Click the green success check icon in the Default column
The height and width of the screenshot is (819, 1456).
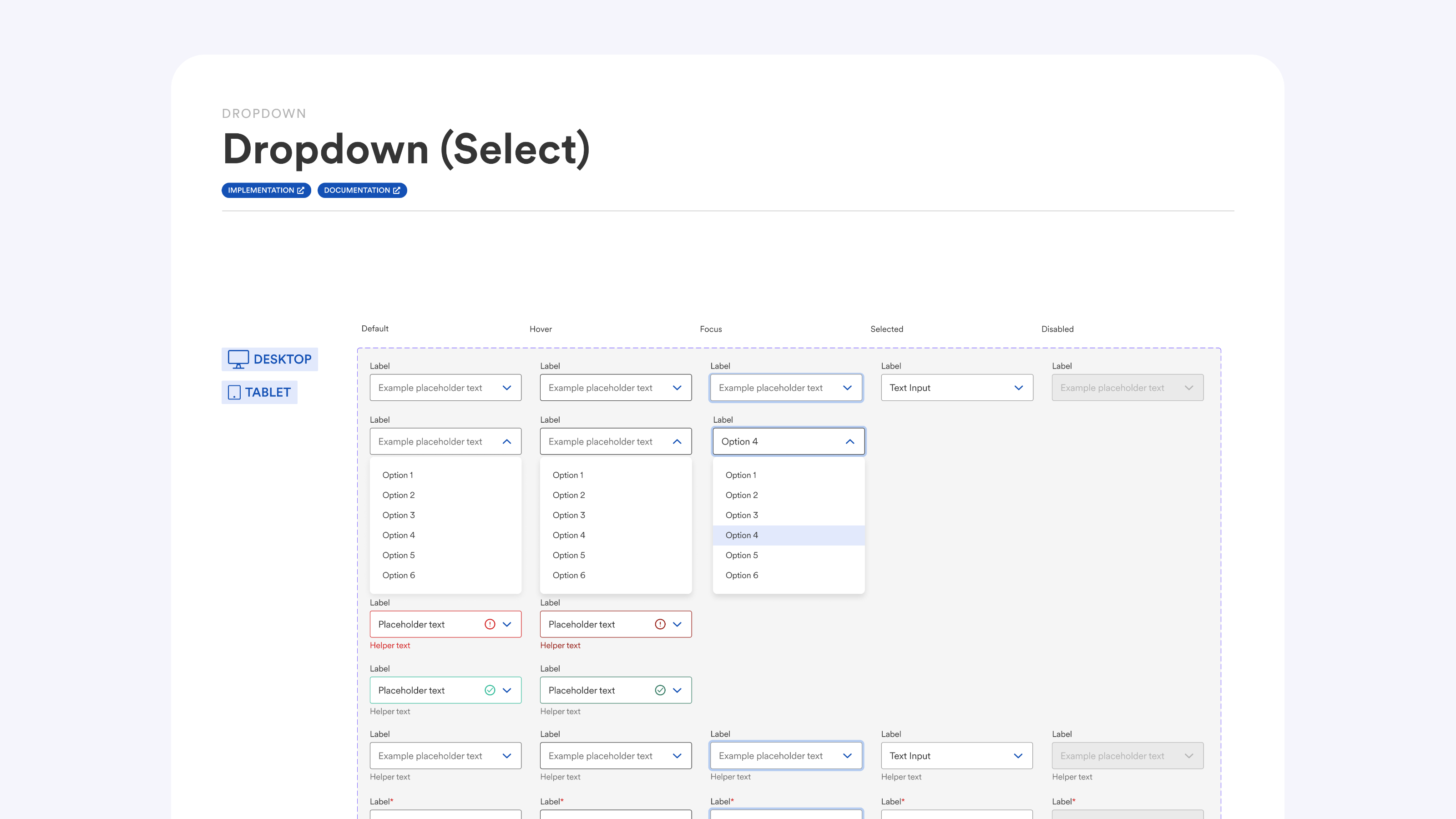point(490,690)
